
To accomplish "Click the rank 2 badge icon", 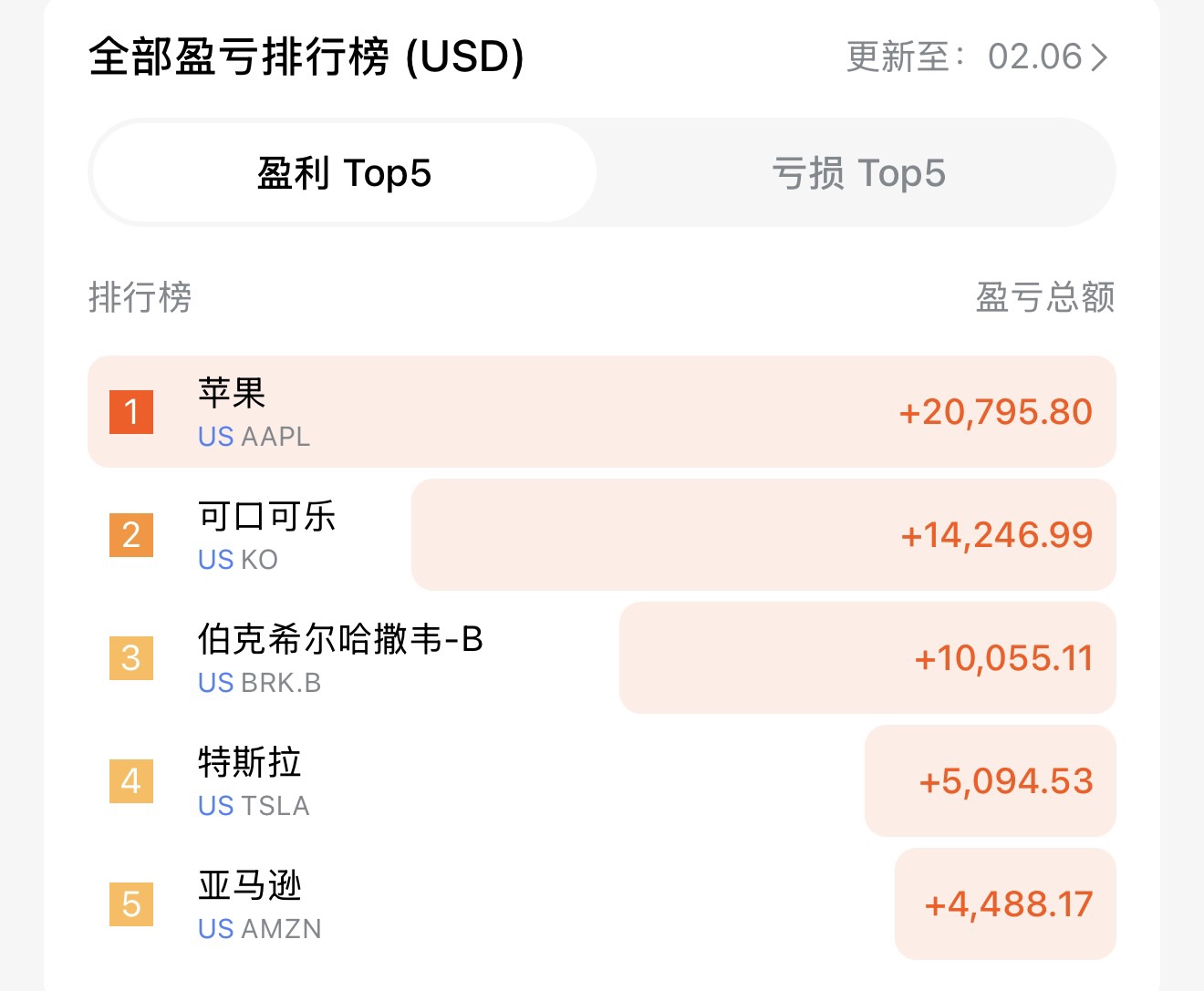I will pos(131,535).
